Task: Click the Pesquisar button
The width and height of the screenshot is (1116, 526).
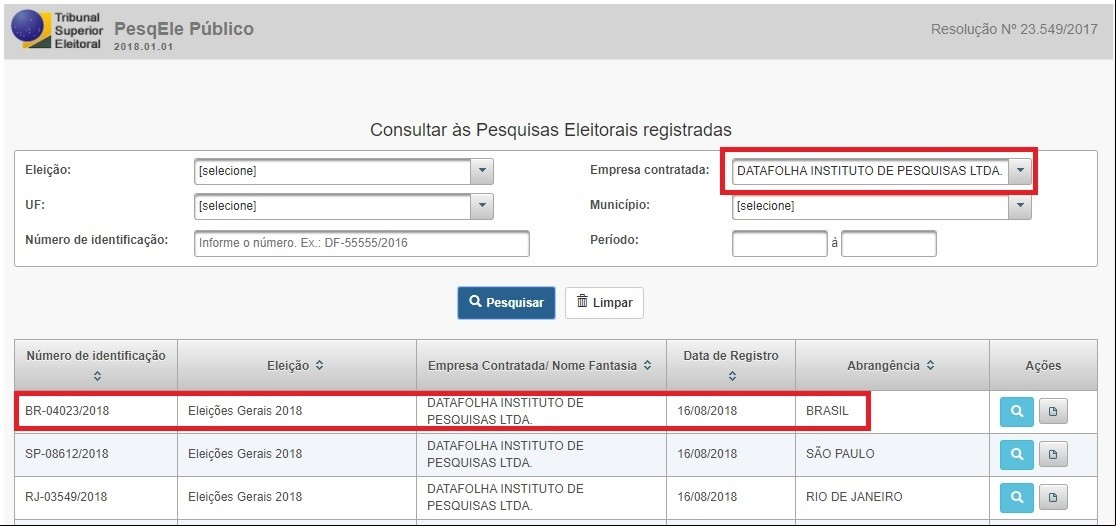Action: [506, 303]
